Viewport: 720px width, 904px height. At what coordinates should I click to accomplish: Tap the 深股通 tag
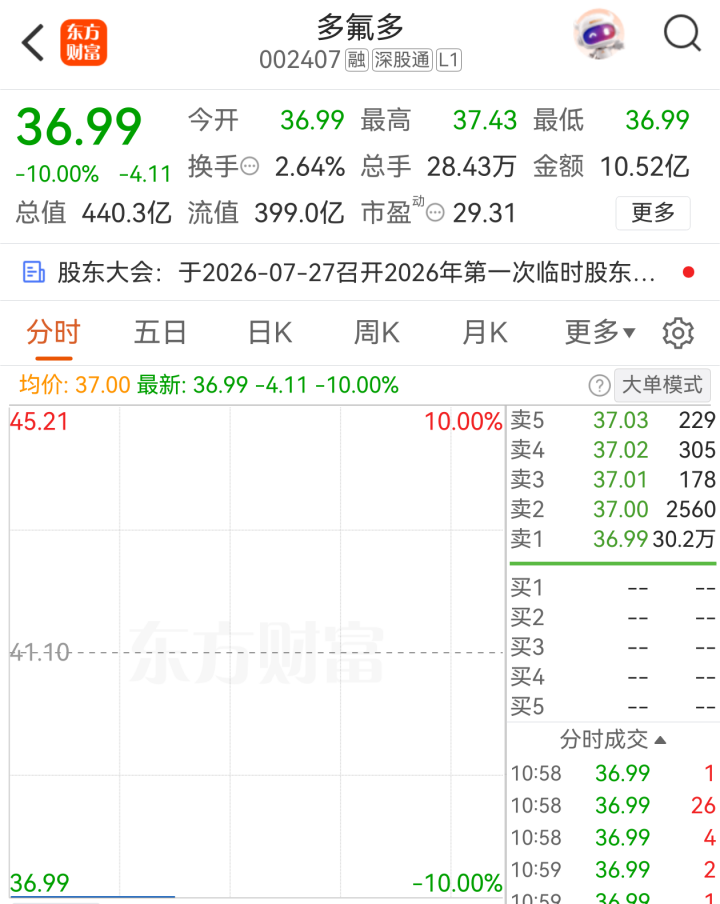tap(402, 60)
